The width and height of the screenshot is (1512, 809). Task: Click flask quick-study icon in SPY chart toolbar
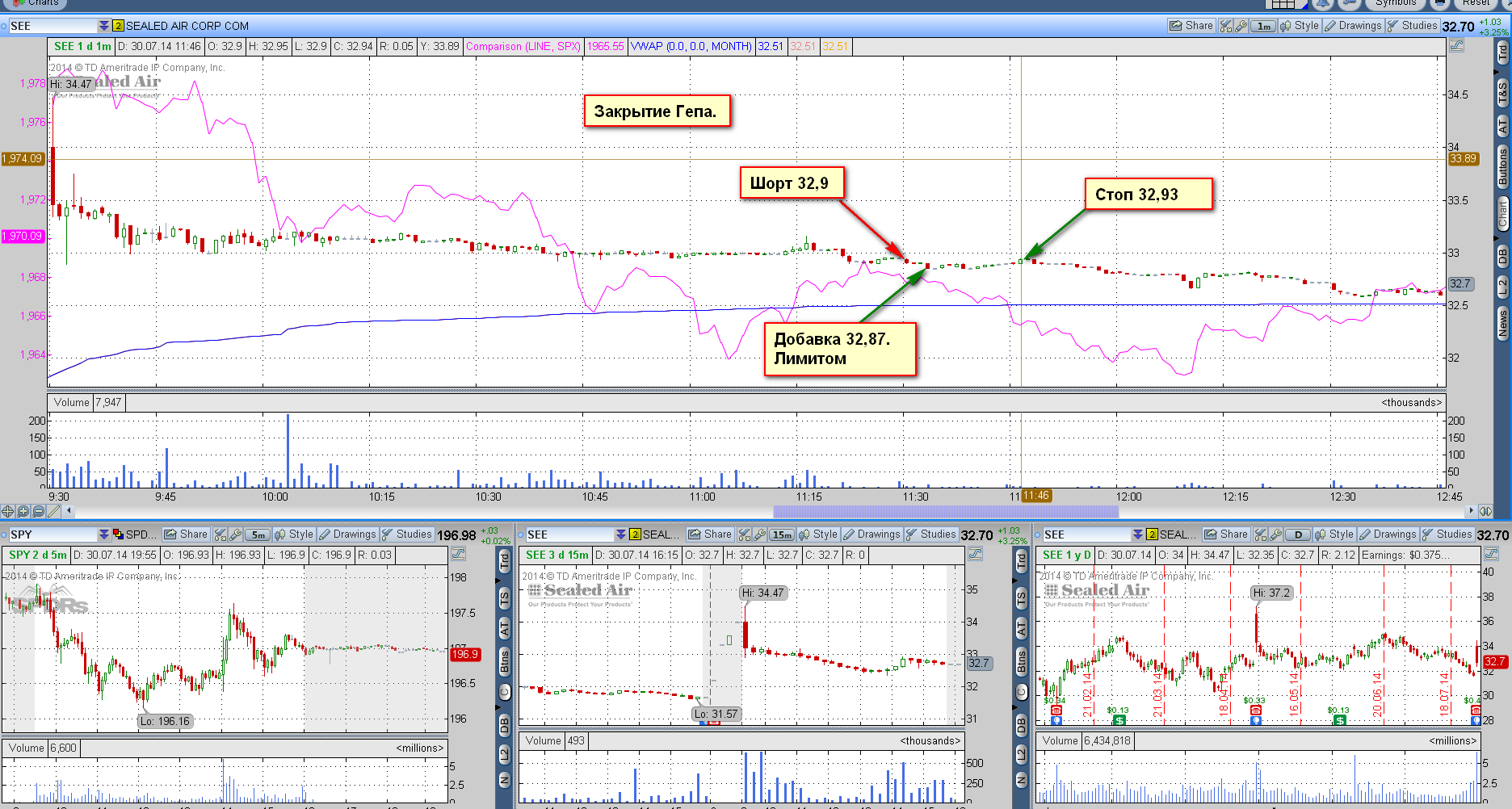pos(220,534)
